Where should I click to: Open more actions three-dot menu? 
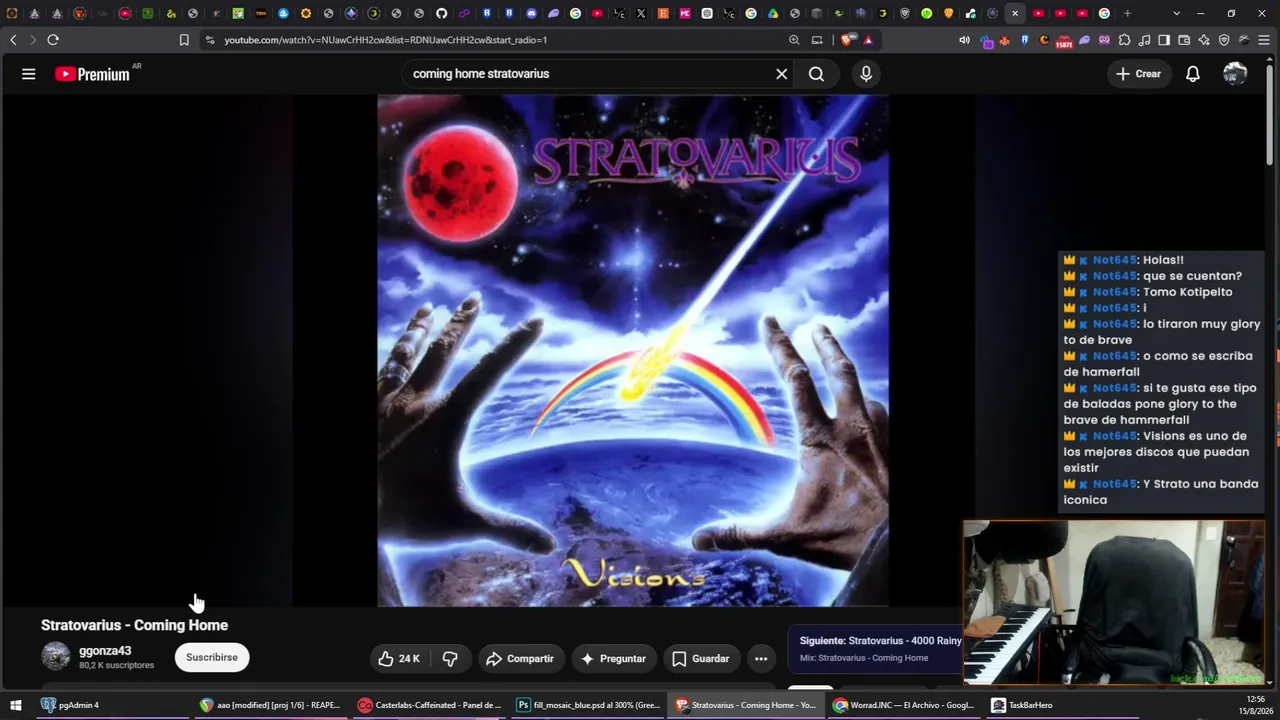click(x=761, y=659)
